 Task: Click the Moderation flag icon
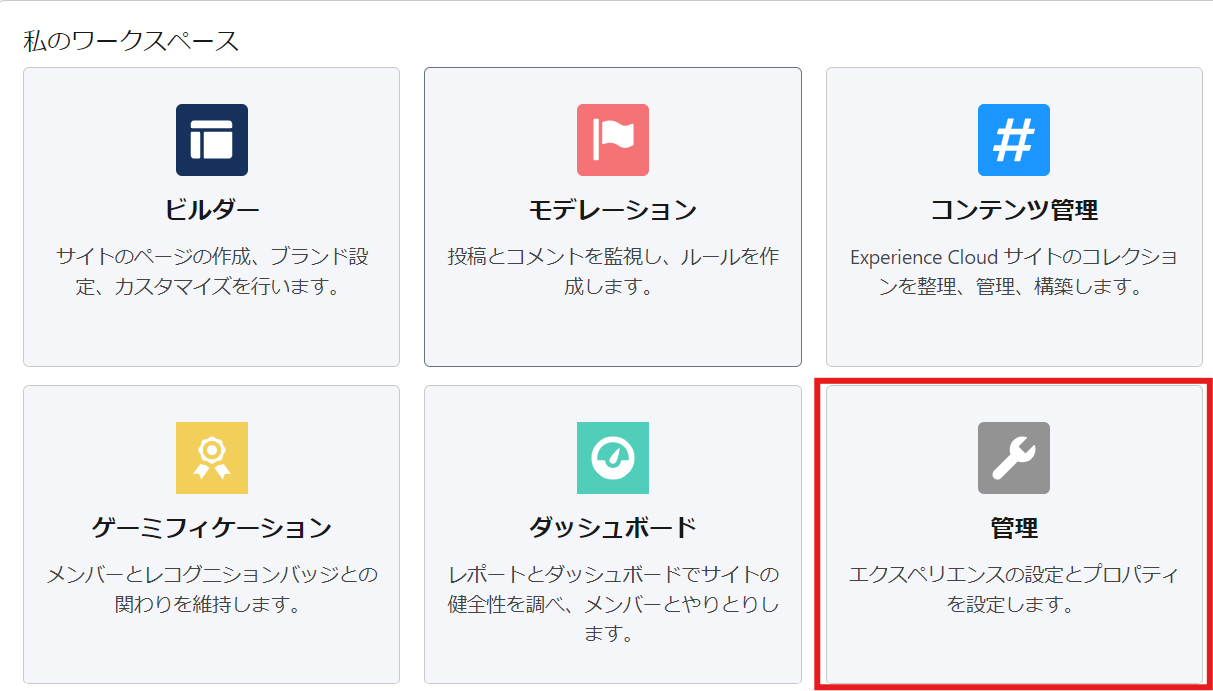(612, 140)
